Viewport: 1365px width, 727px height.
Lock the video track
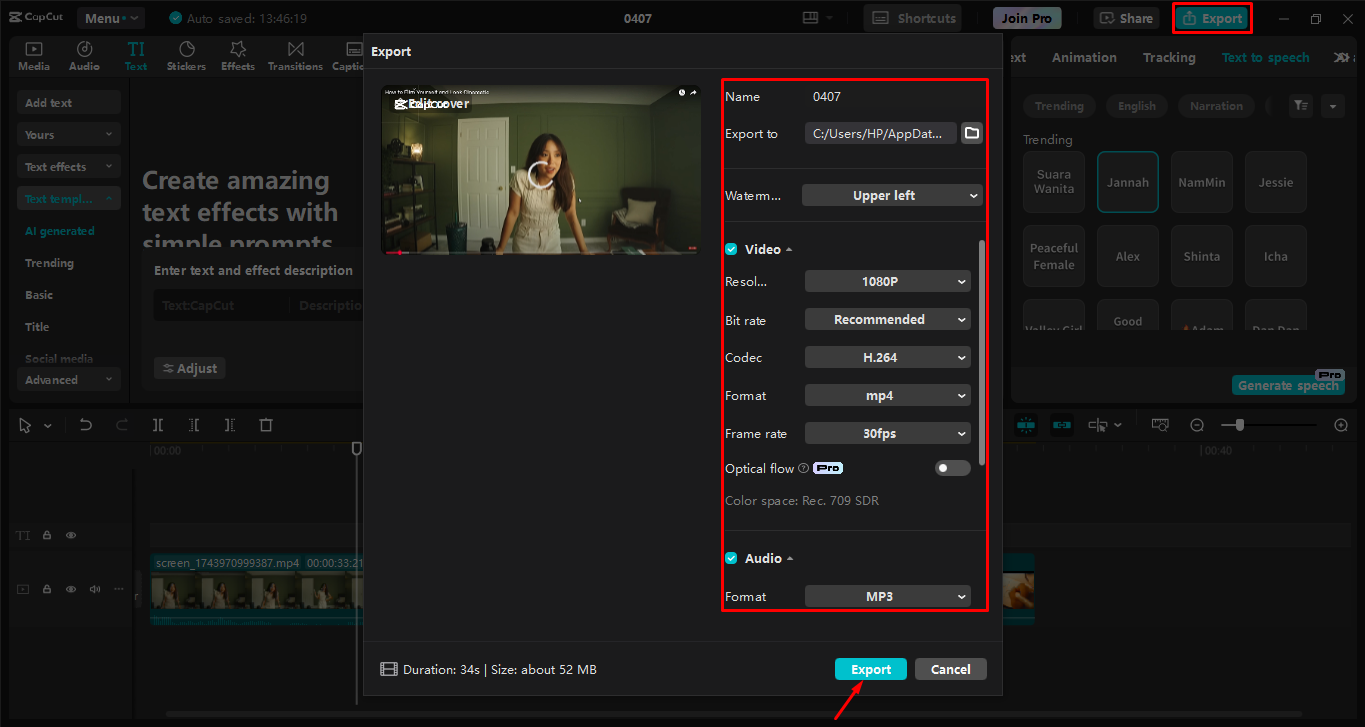coord(47,589)
